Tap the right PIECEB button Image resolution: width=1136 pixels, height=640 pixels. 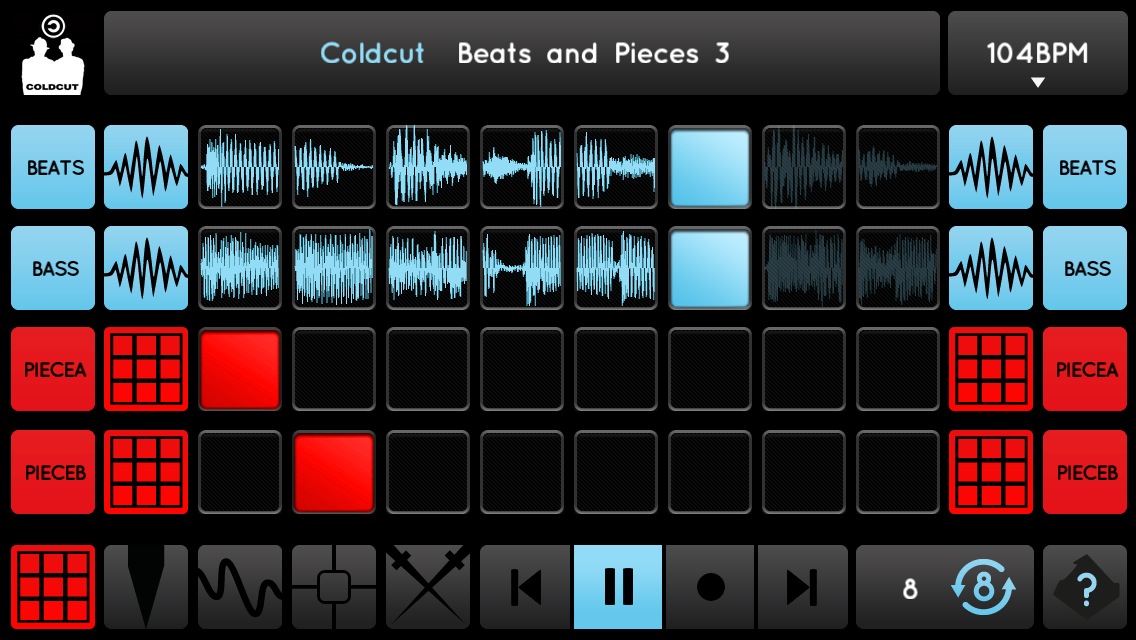point(1085,473)
